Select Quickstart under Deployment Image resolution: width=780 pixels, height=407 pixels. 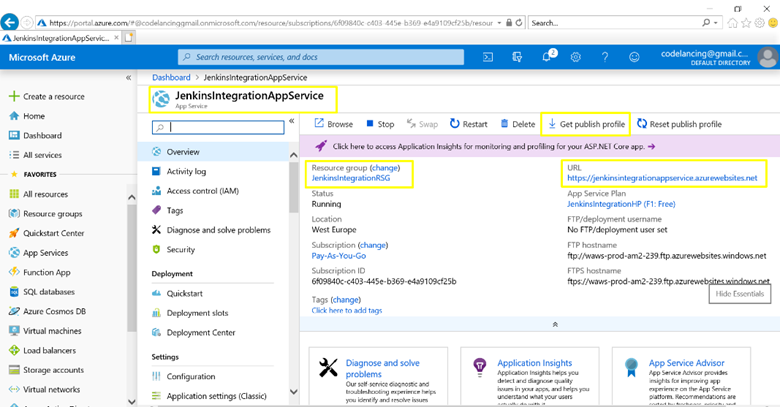click(177, 294)
